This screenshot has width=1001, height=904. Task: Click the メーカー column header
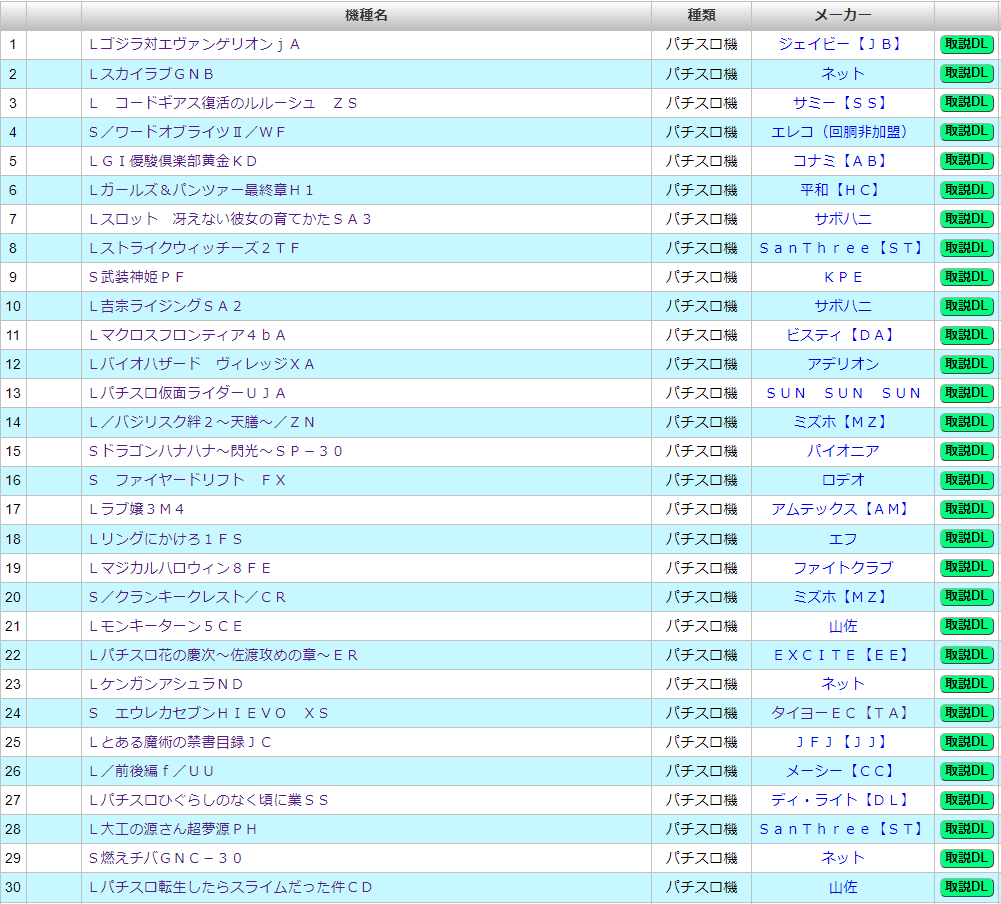[x=843, y=15]
